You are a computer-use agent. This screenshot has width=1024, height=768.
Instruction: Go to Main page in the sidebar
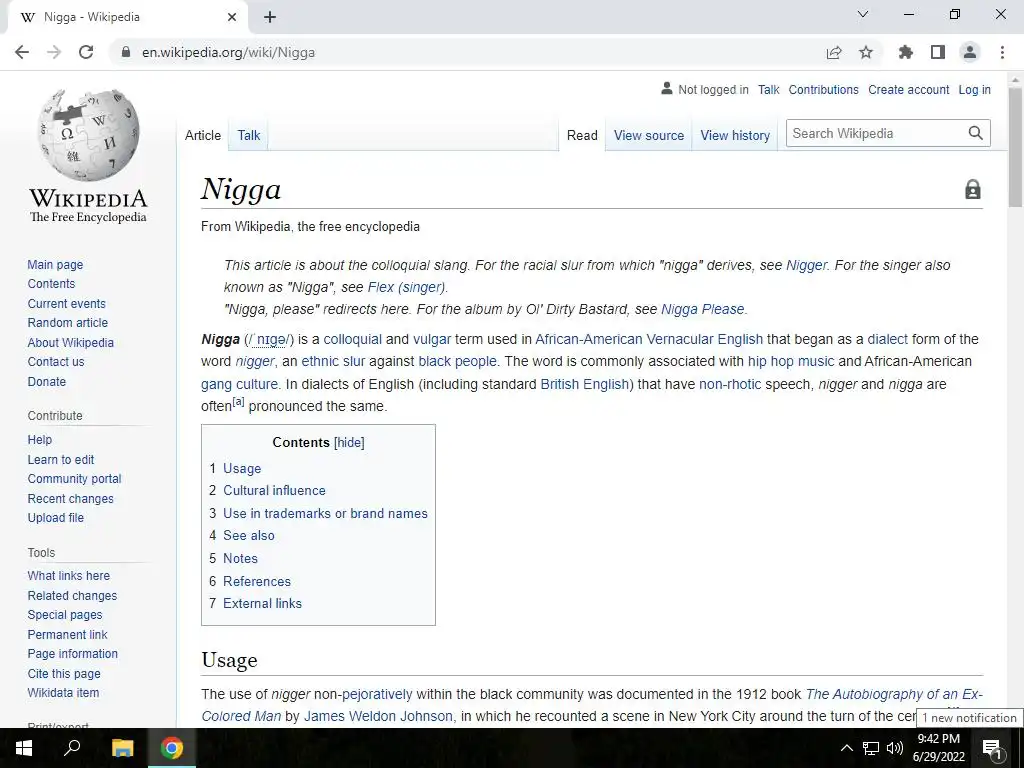[x=55, y=264]
